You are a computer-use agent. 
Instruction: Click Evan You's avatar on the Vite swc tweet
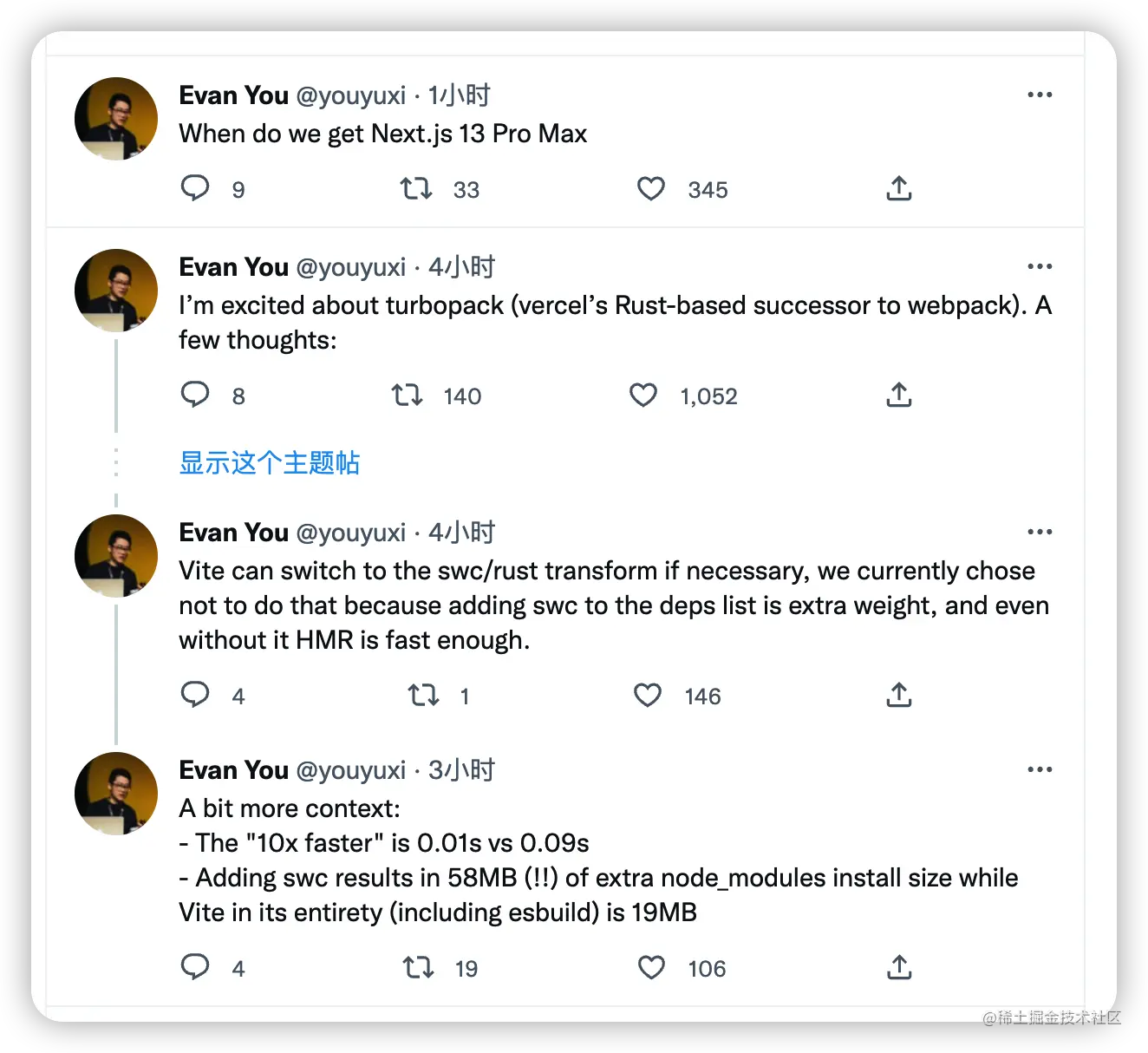click(116, 556)
